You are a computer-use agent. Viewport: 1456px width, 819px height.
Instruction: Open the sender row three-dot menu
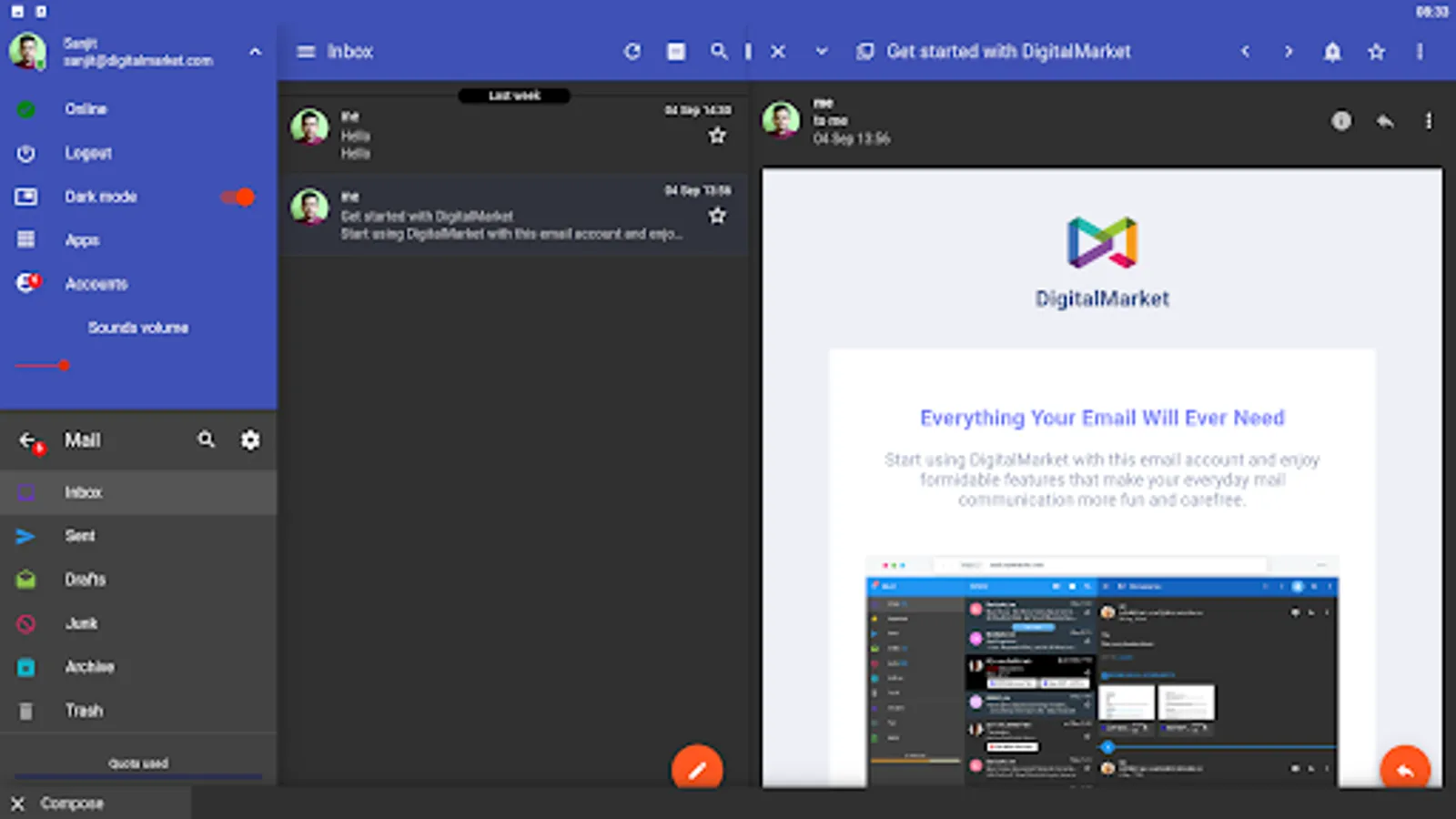(x=1429, y=121)
